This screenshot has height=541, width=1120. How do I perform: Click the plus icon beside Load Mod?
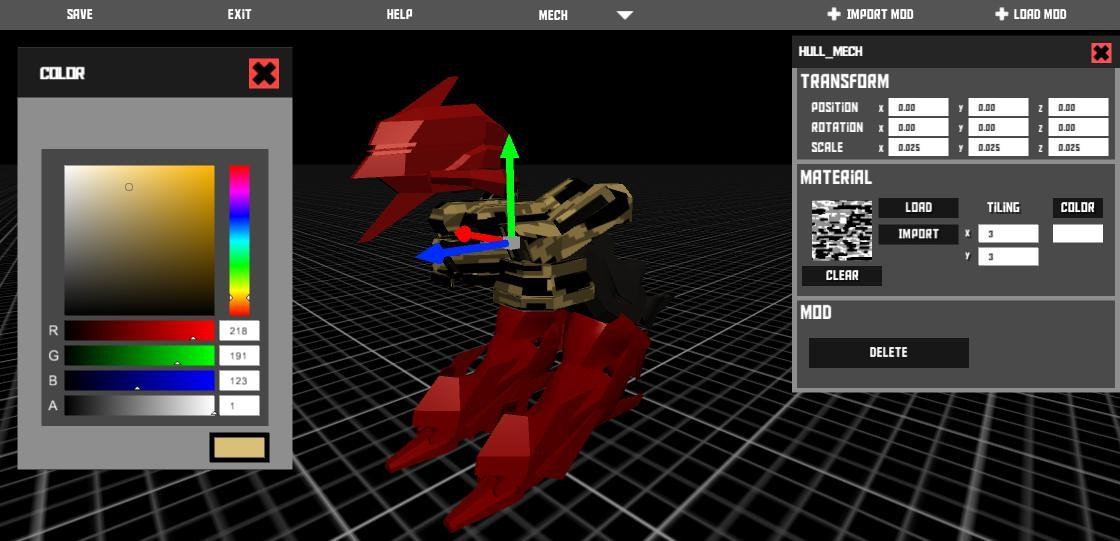point(1001,14)
